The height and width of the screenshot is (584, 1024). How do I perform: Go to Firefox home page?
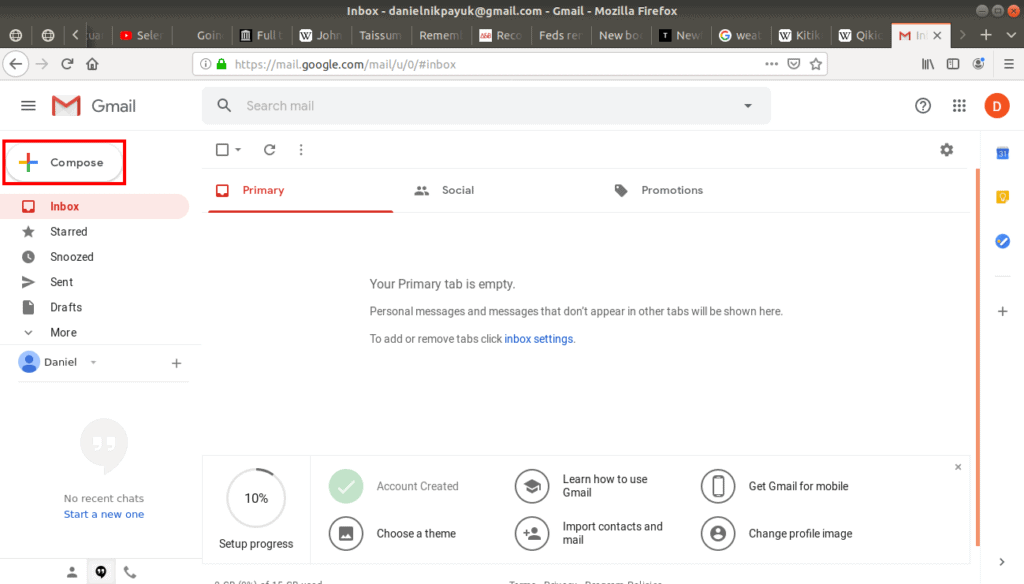[x=92, y=64]
